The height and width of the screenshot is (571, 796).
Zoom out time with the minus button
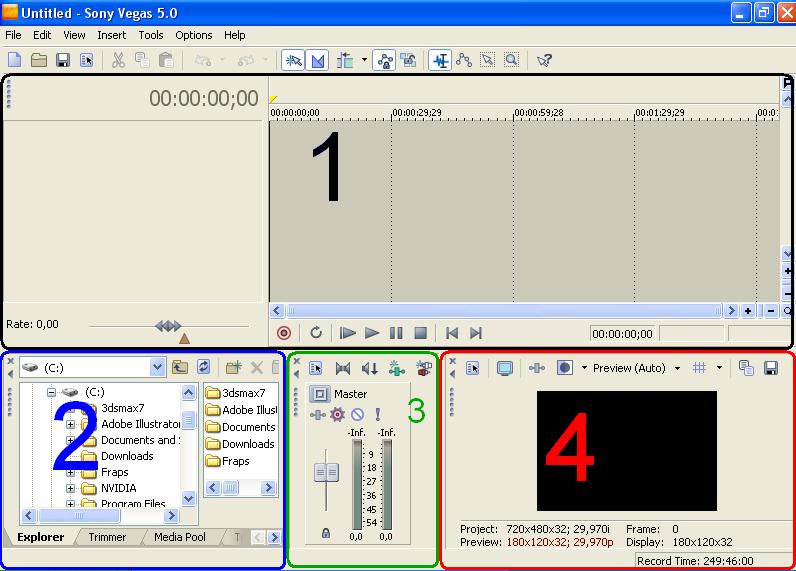point(771,311)
